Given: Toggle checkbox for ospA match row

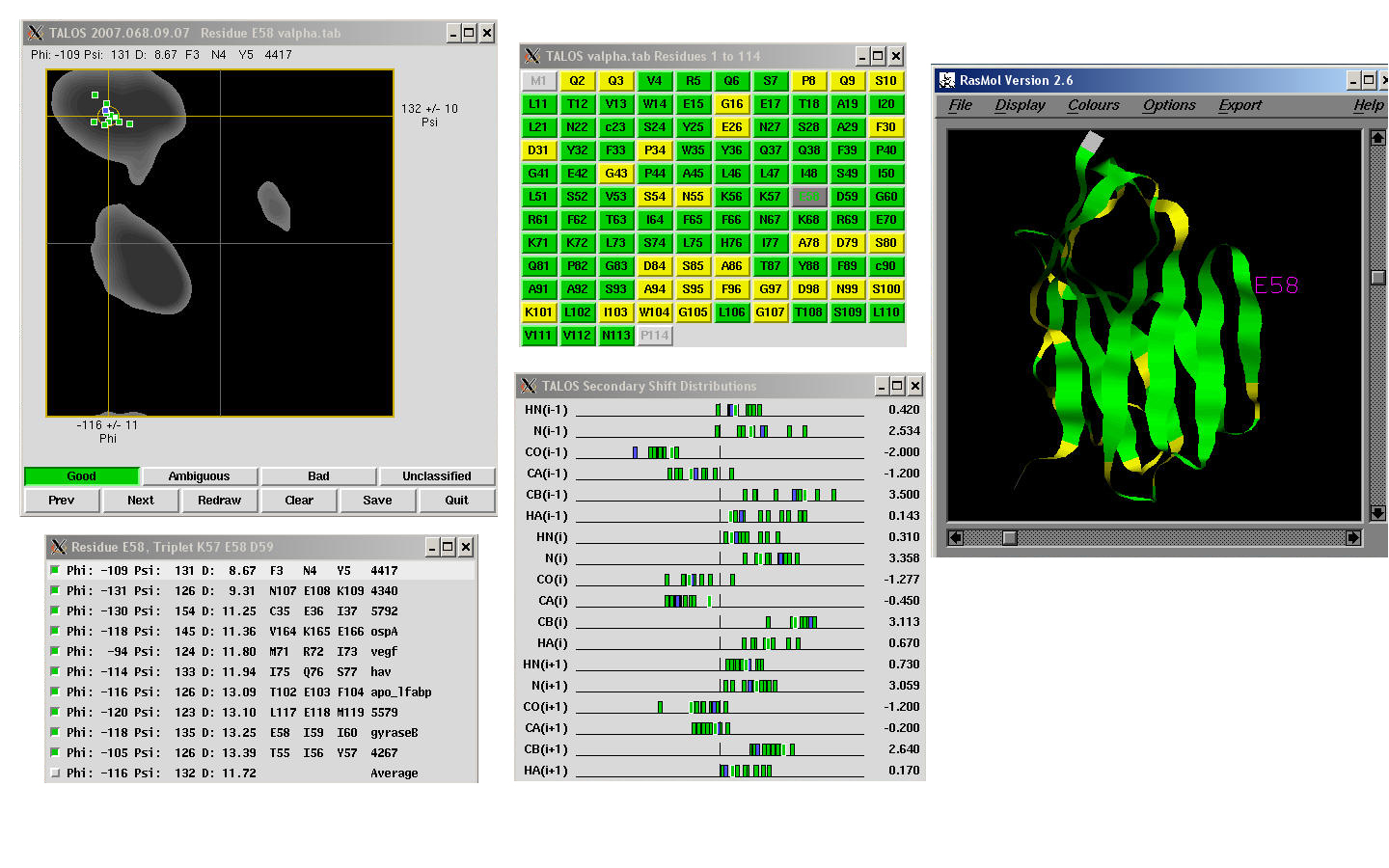Looking at the screenshot, I should point(55,631).
